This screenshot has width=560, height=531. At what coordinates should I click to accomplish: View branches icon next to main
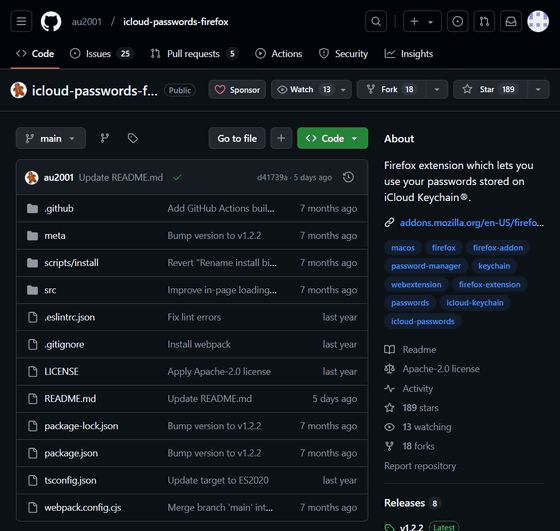click(x=105, y=138)
